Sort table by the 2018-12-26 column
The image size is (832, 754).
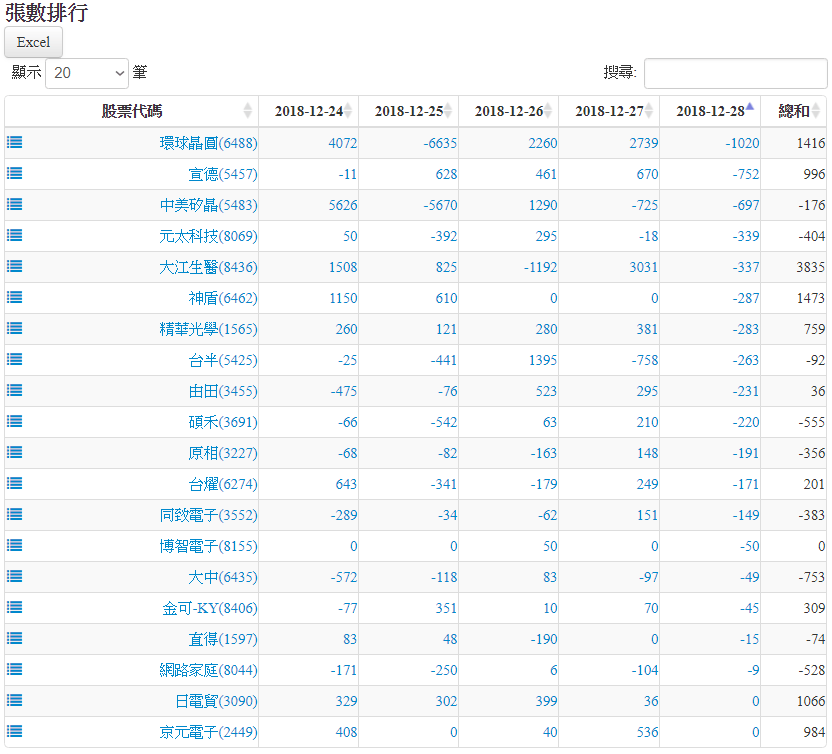point(508,111)
